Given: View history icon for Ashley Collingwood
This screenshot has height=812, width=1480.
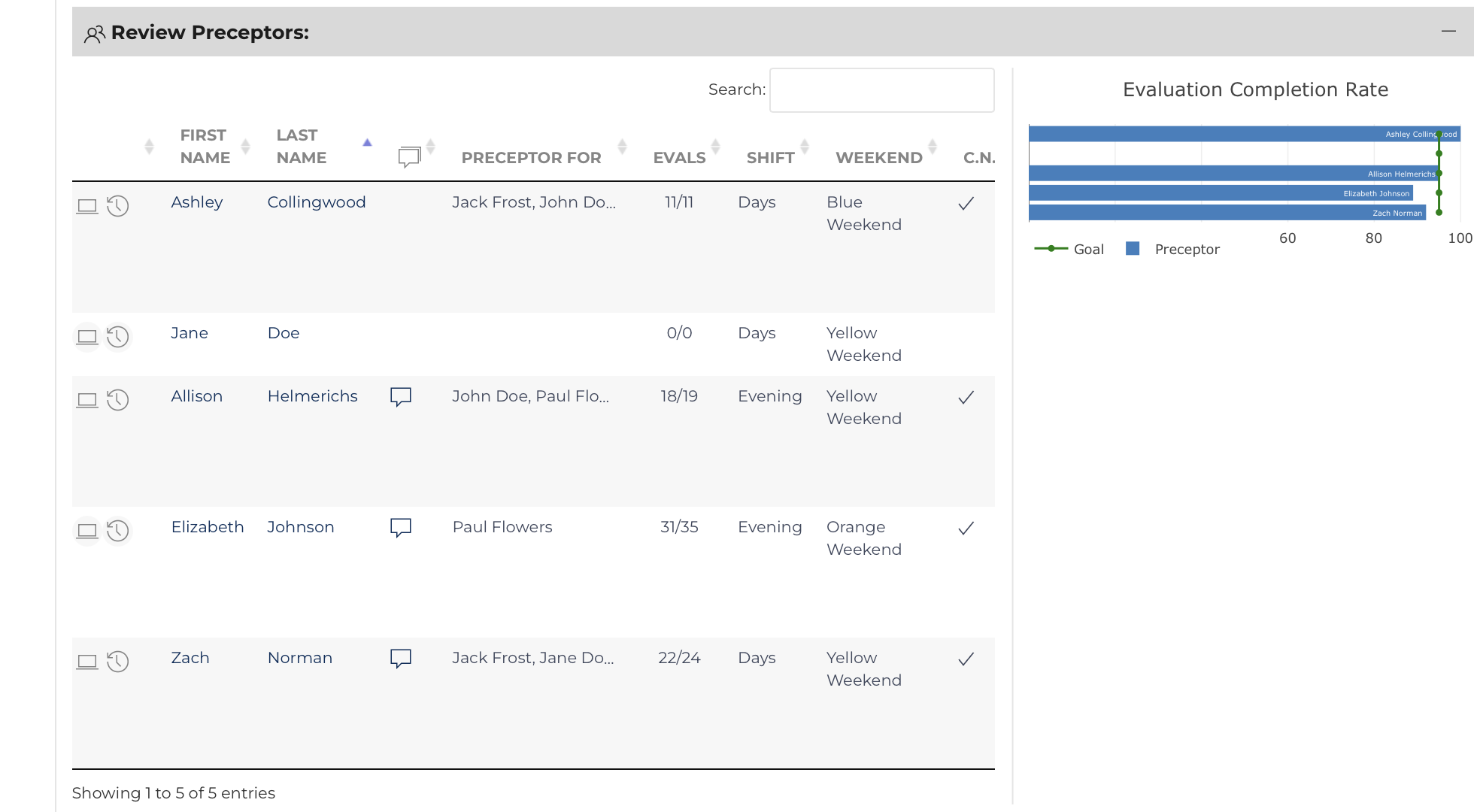Looking at the screenshot, I should pyautogui.click(x=118, y=206).
